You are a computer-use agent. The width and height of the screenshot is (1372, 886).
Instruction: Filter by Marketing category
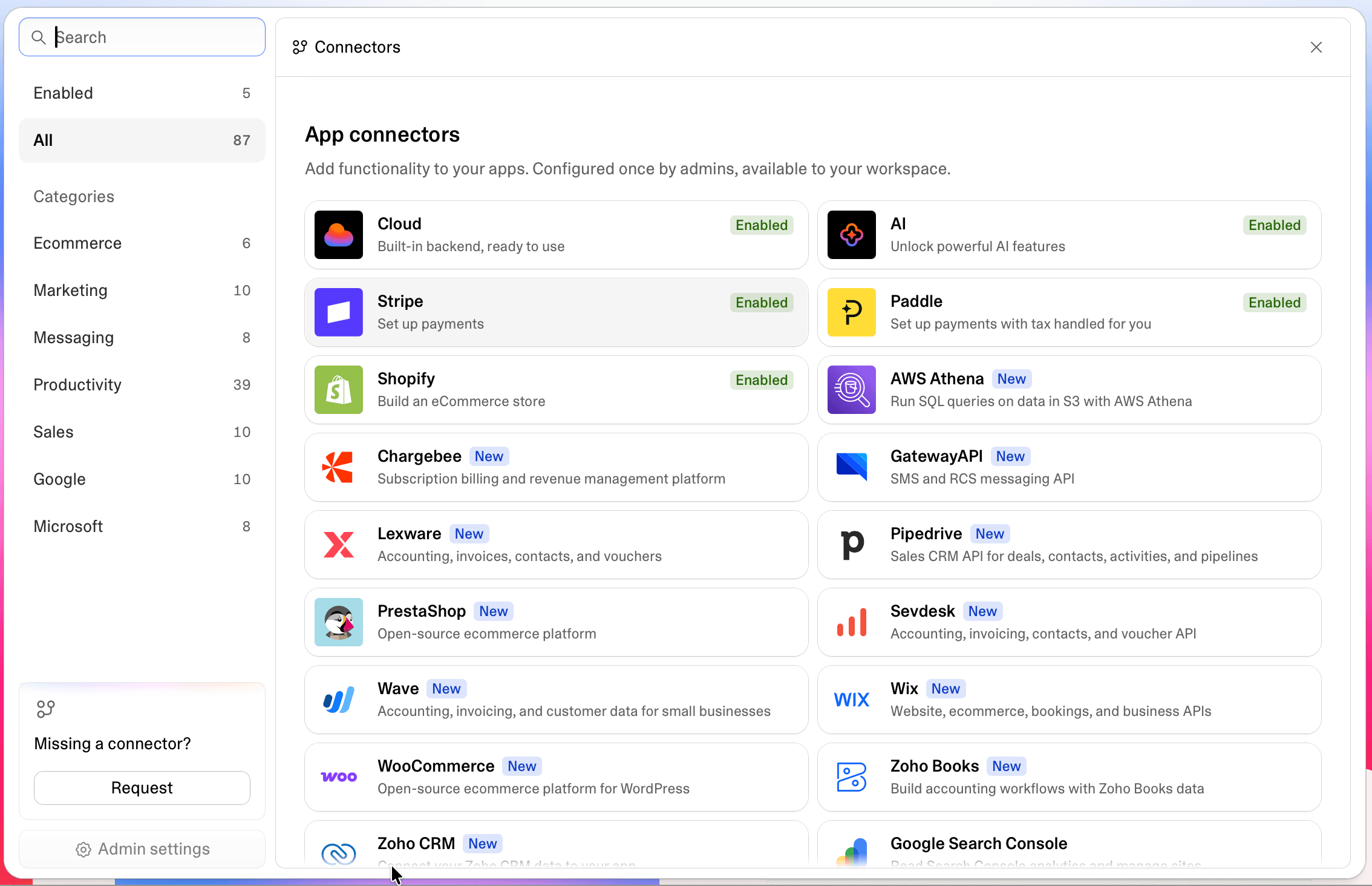point(142,290)
